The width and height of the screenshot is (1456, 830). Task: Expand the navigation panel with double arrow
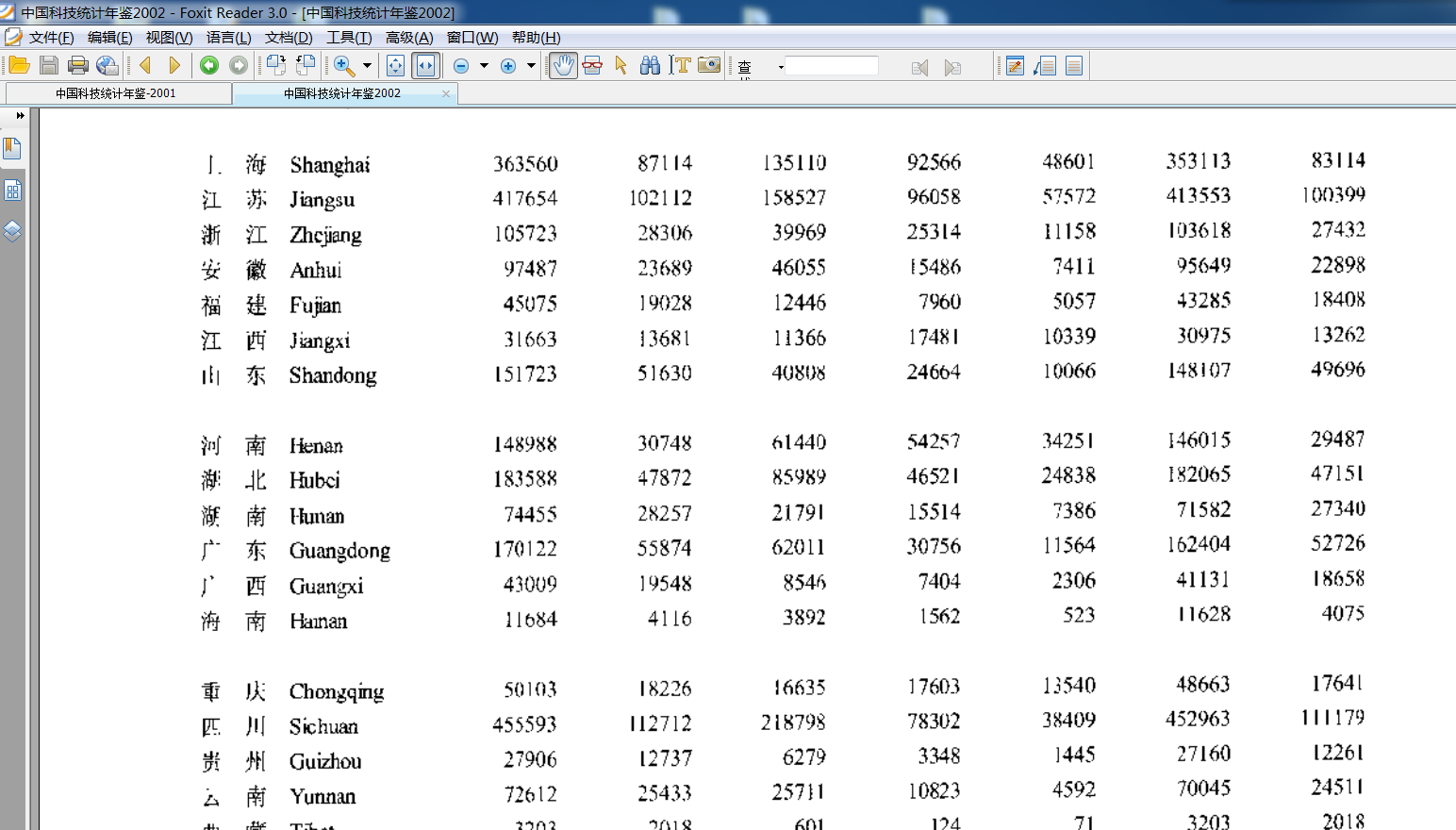click(x=20, y=115)
